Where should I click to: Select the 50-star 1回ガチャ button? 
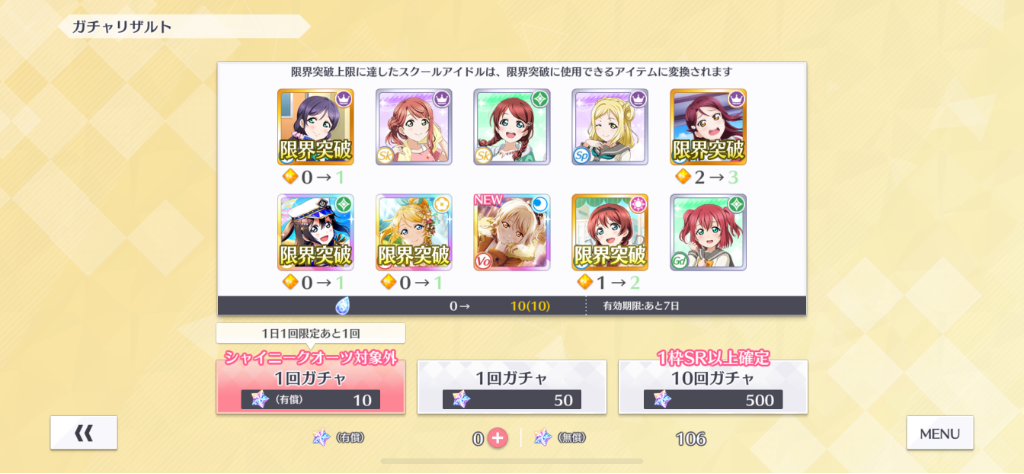[x=512, y=387]
